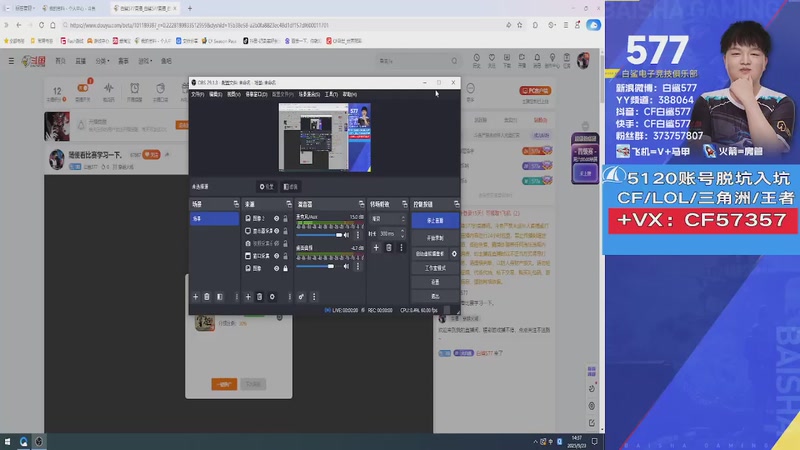Click 启动虚拟摄像机 virtual camera button
The image size is (800, 450).
[x=430, y=254]
